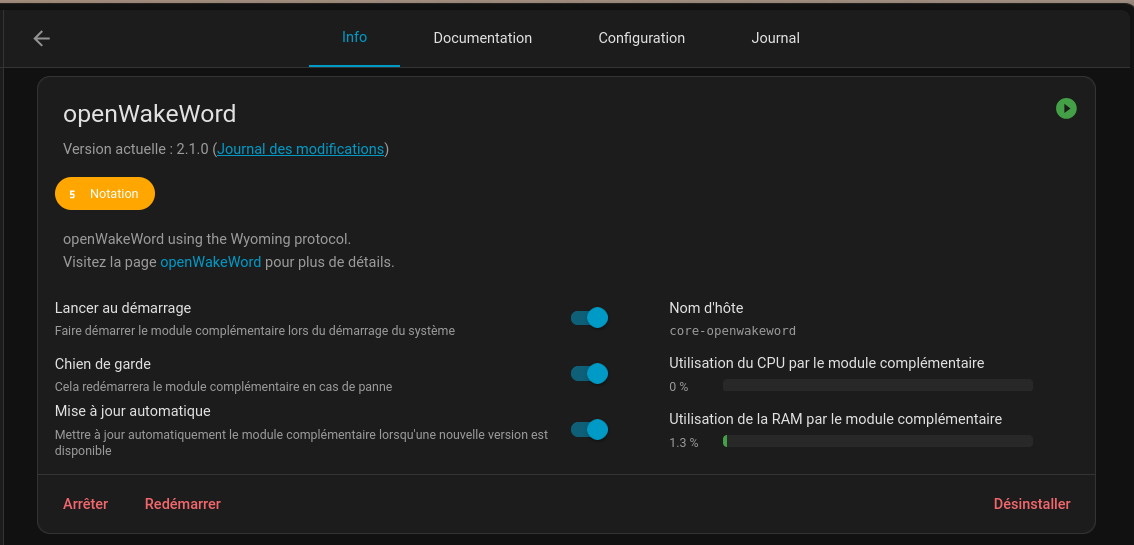Follow the openWakeWord page link
The height and width of the screenshot is (545, 1134).
point(210,262)
